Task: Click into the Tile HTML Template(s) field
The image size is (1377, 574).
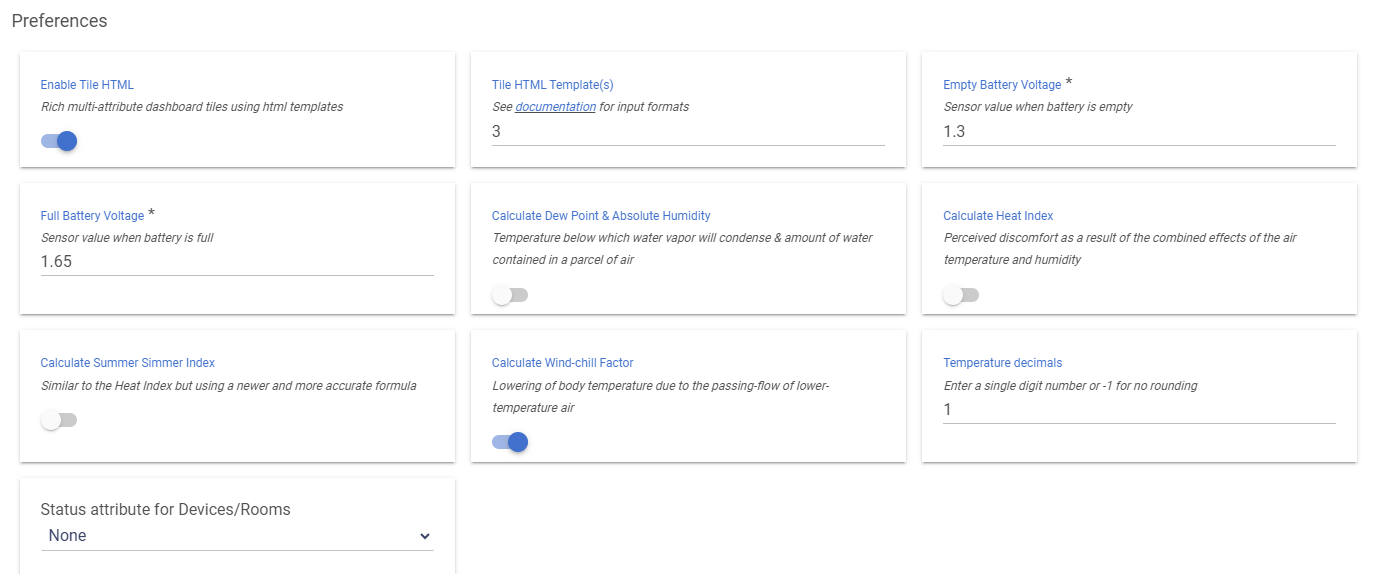Action: [x=688, y=132]
